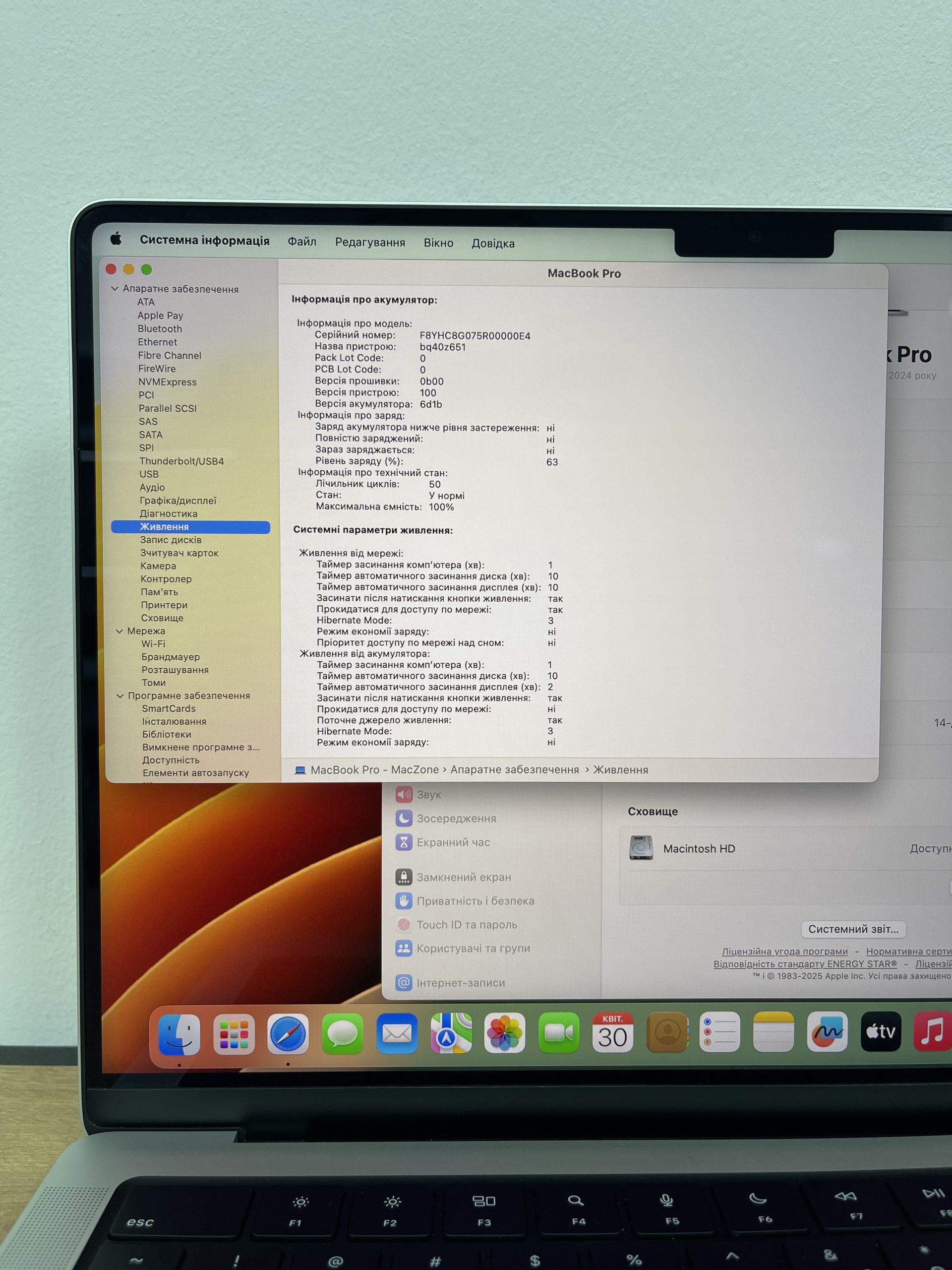Open Freeform app in the Dock
952x1270 pixels.
(x=827, y=1031)
